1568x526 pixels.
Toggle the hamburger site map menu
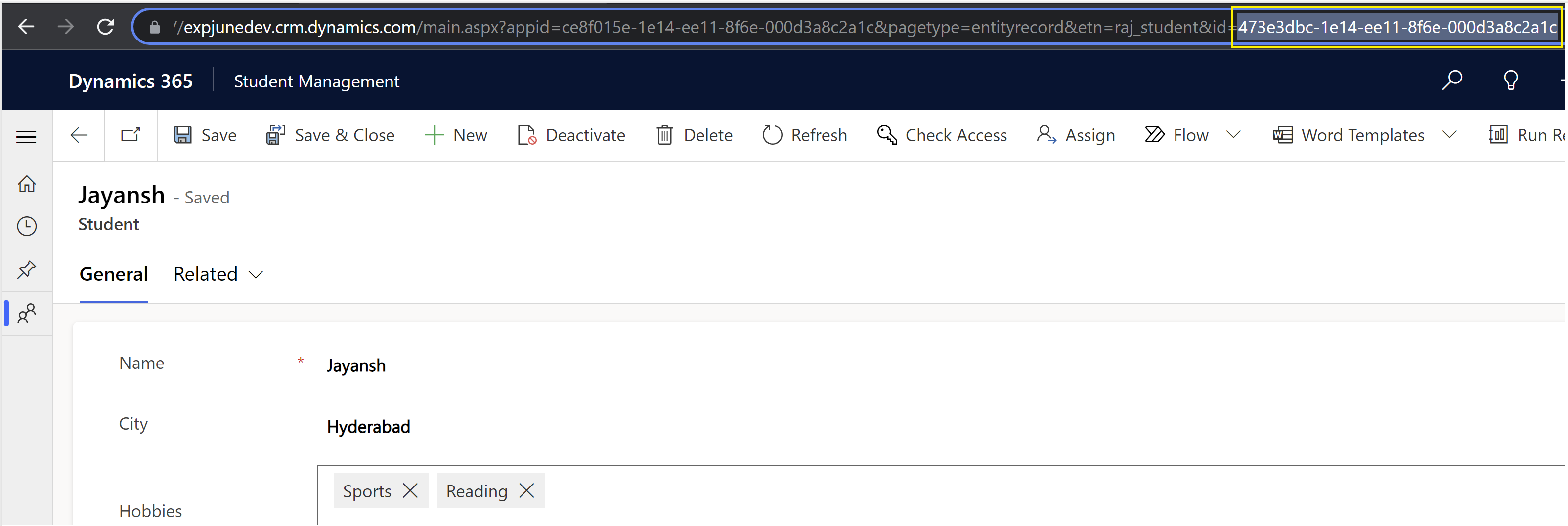26,137
